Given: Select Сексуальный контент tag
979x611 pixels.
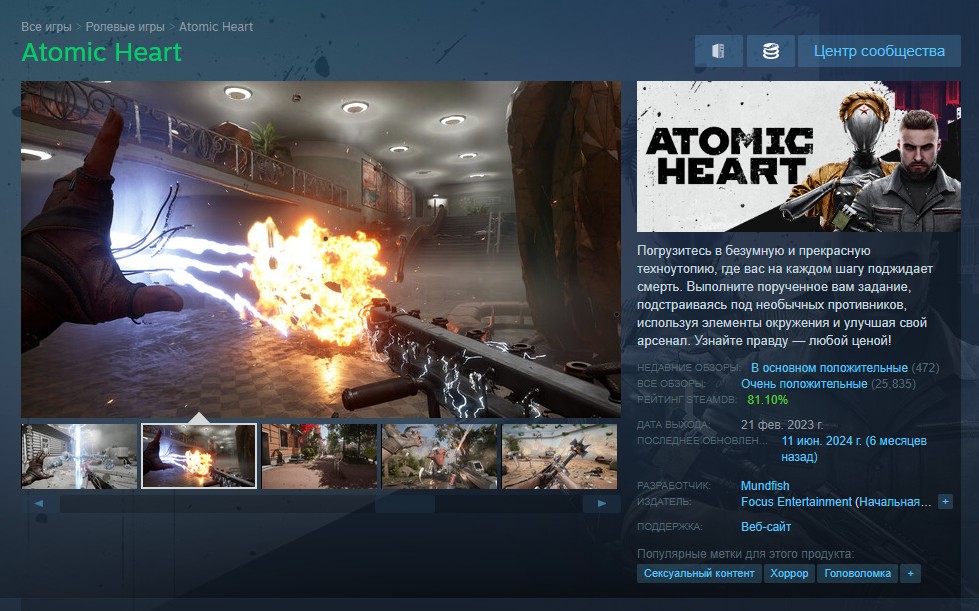Looking at the screenshot, I should point(699,574).
